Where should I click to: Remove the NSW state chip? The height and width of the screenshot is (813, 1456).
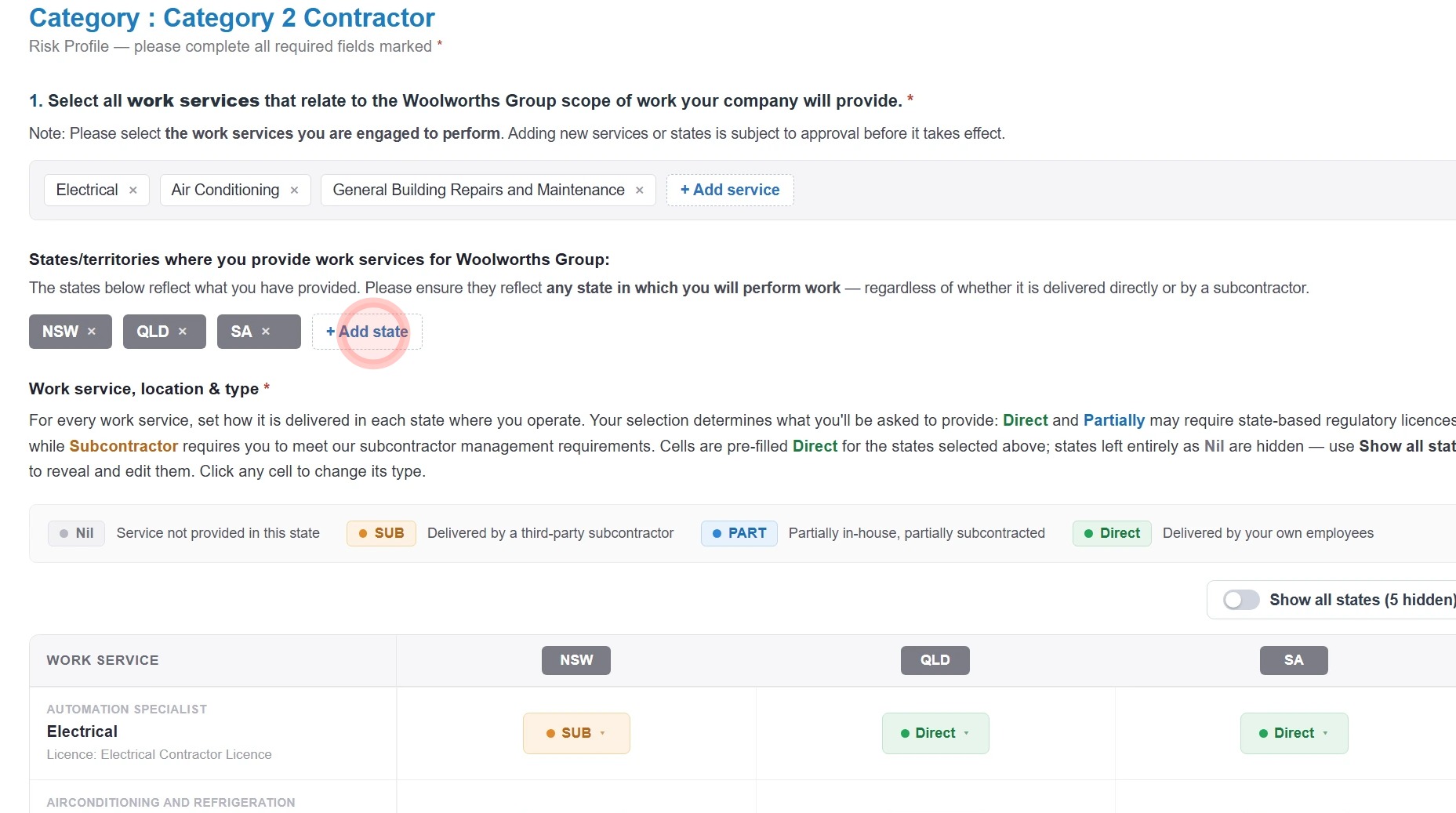(x=92, y=332)
